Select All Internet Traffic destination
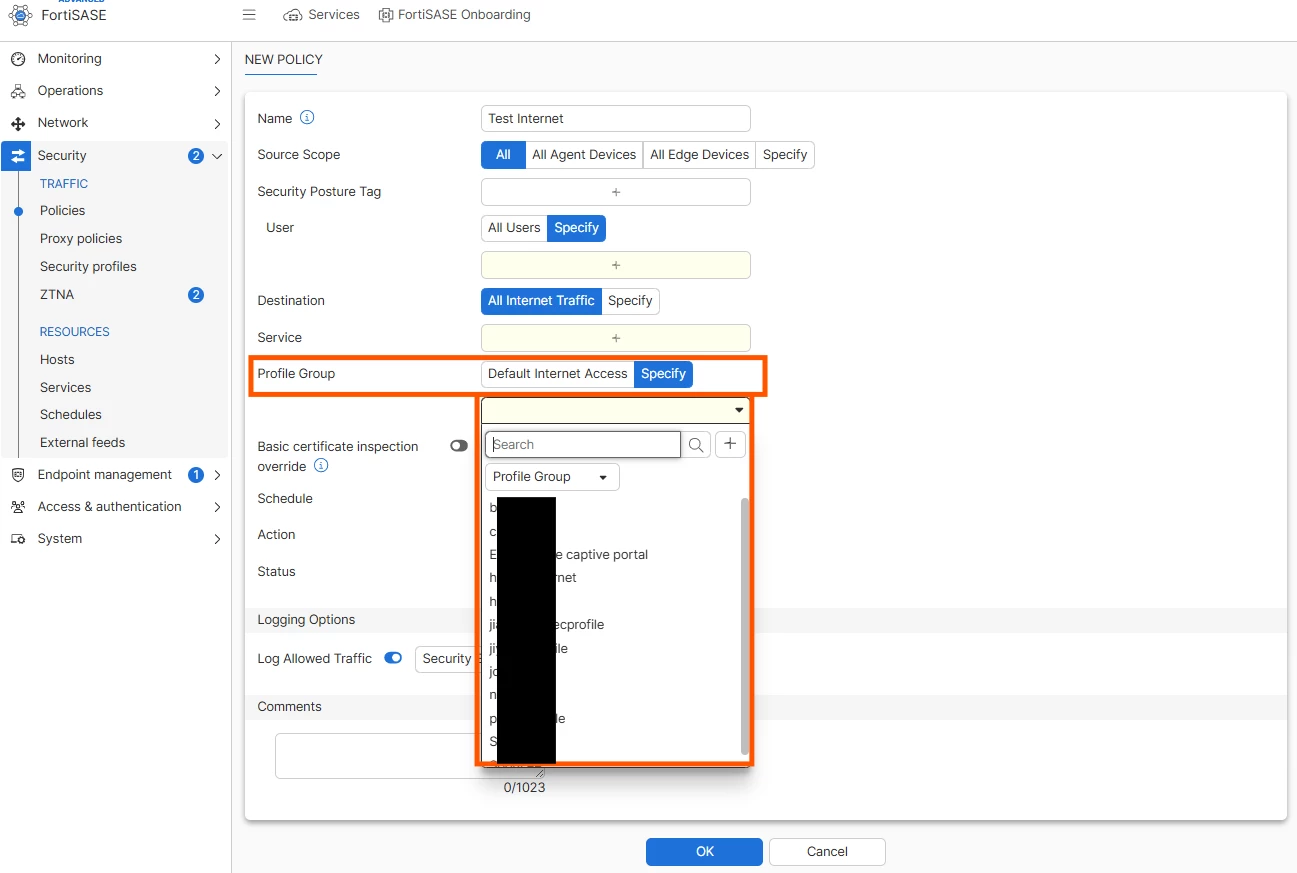This screenshot has height=873, width=1297. (541, 301)
